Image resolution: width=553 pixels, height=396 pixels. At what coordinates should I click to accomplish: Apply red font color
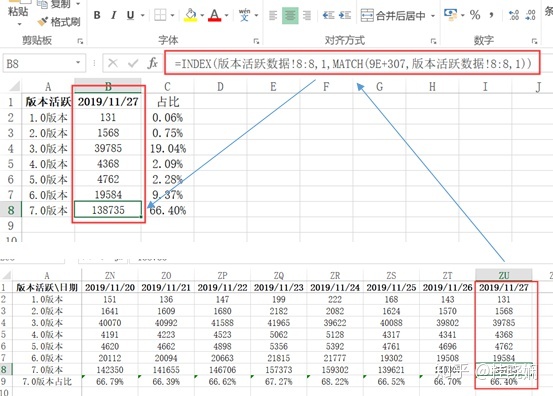click(215, 15)
